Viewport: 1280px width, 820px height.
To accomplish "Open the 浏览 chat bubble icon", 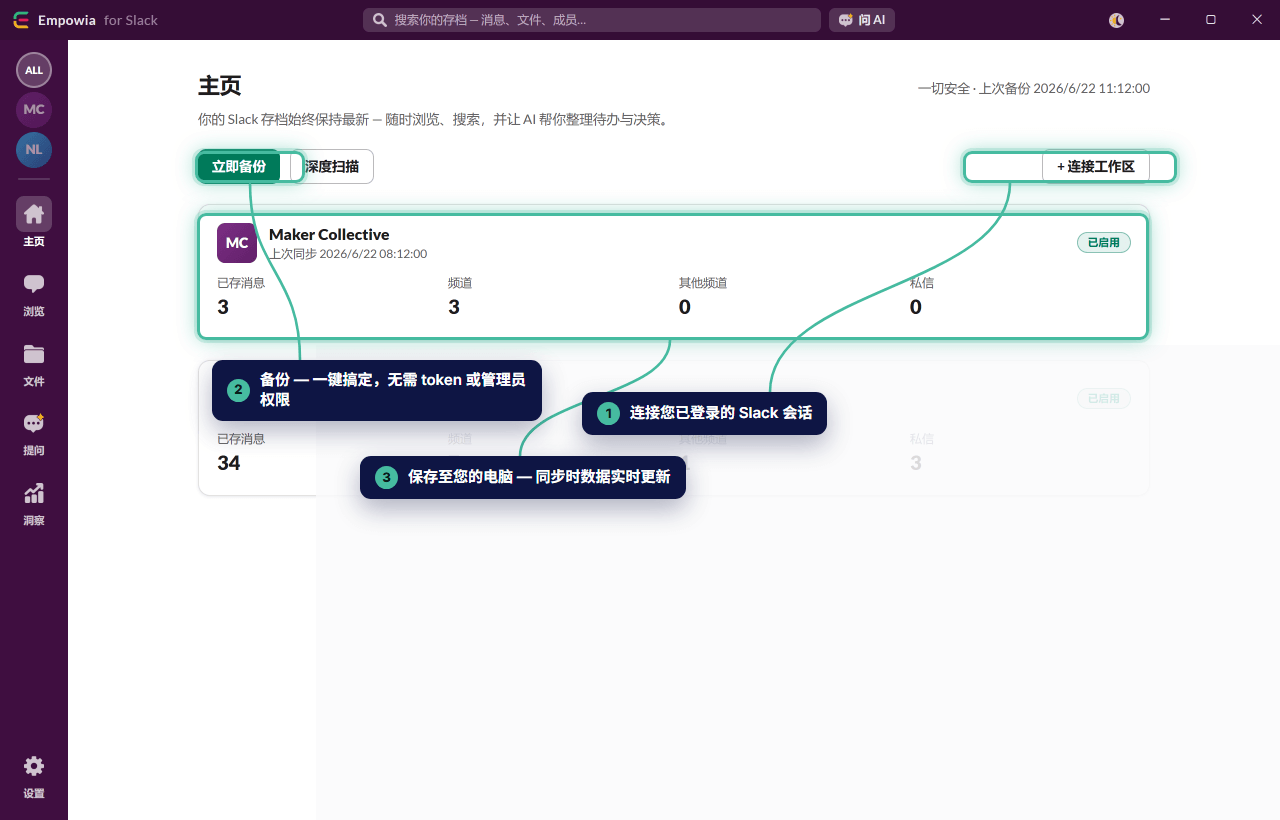I will tap(34, 284).
